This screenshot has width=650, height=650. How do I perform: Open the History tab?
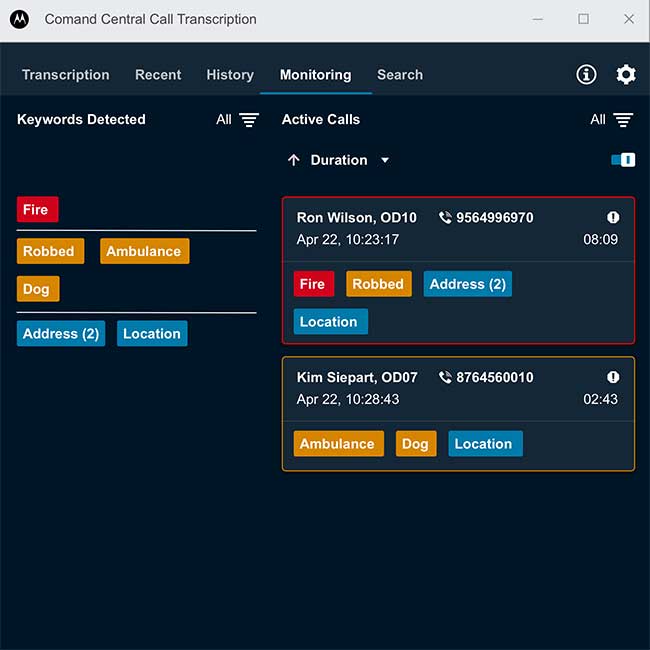click(230, 75)
